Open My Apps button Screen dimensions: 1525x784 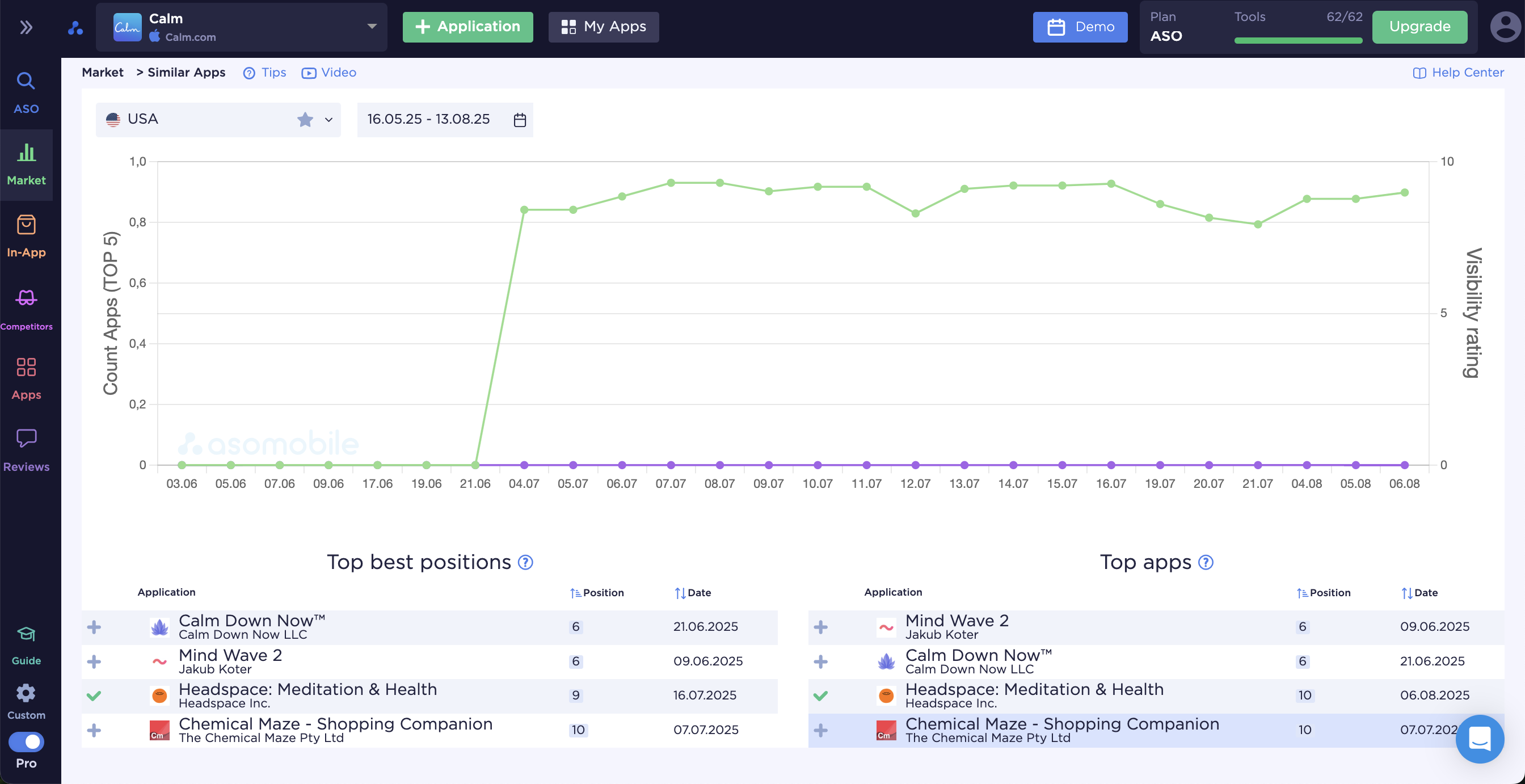603,27
